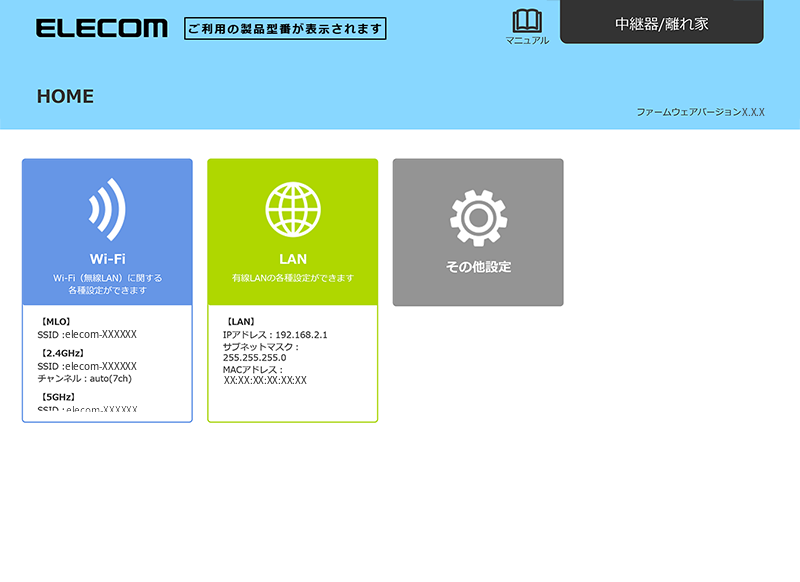
Task: Select the 中継器/離れ家 mode tab
Action: click(662, 22)
